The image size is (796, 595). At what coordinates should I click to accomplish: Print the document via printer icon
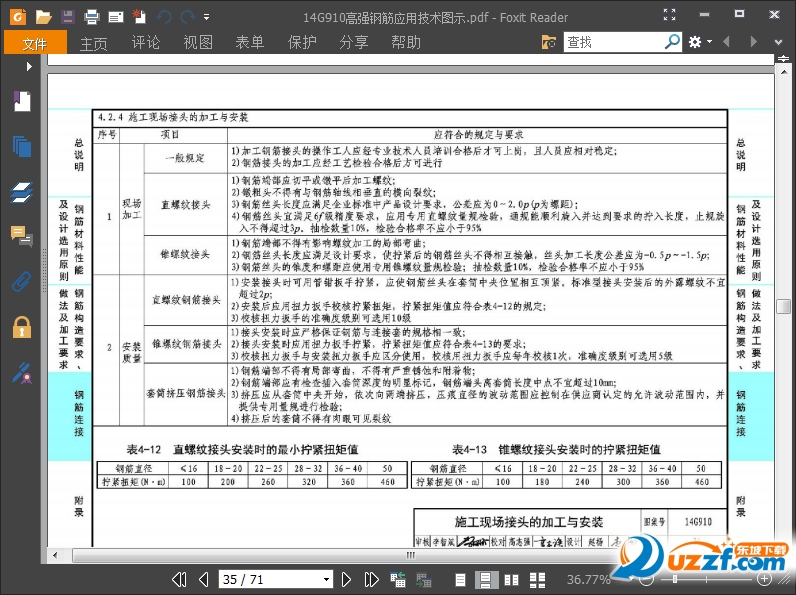[92, 17]
